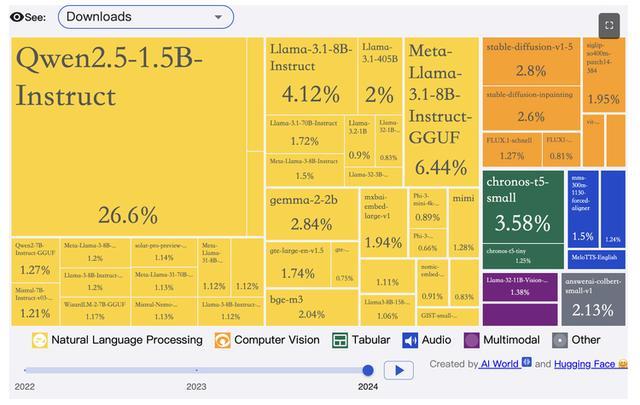
Task: Click the Multimodal purple legend icon
Action: [x=472, y=340]
